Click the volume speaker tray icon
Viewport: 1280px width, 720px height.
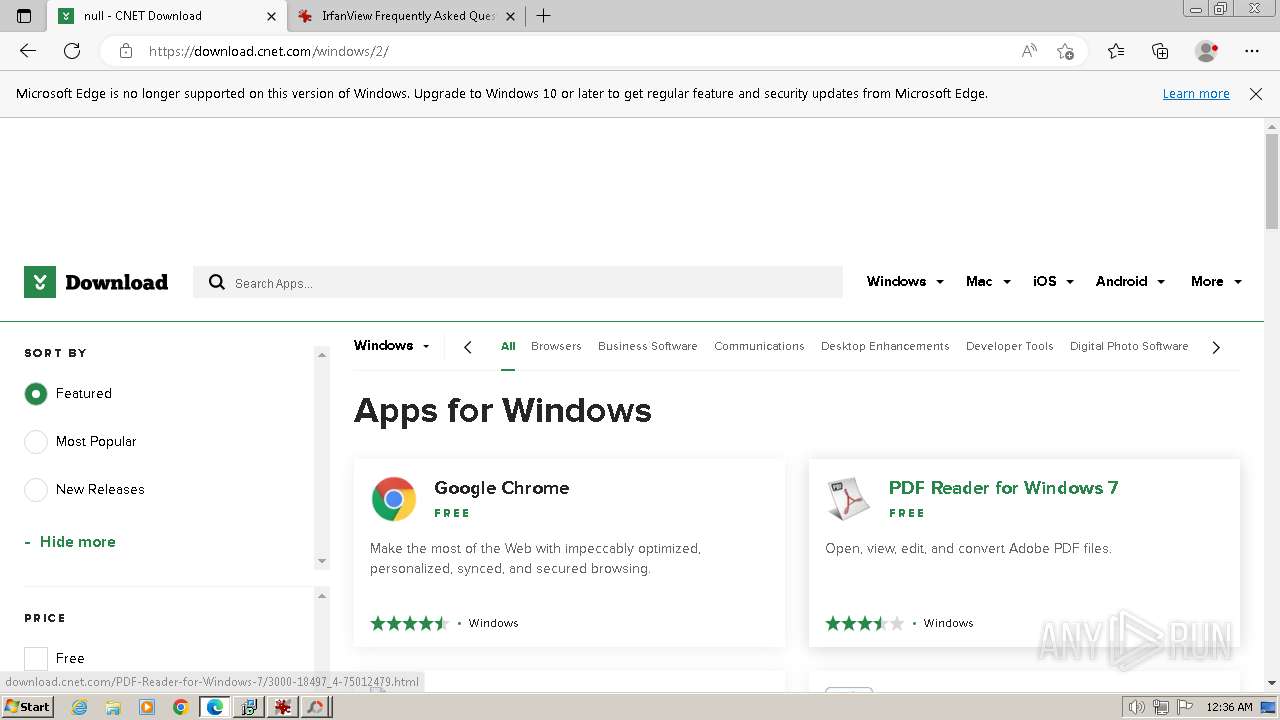point(1137,707)
